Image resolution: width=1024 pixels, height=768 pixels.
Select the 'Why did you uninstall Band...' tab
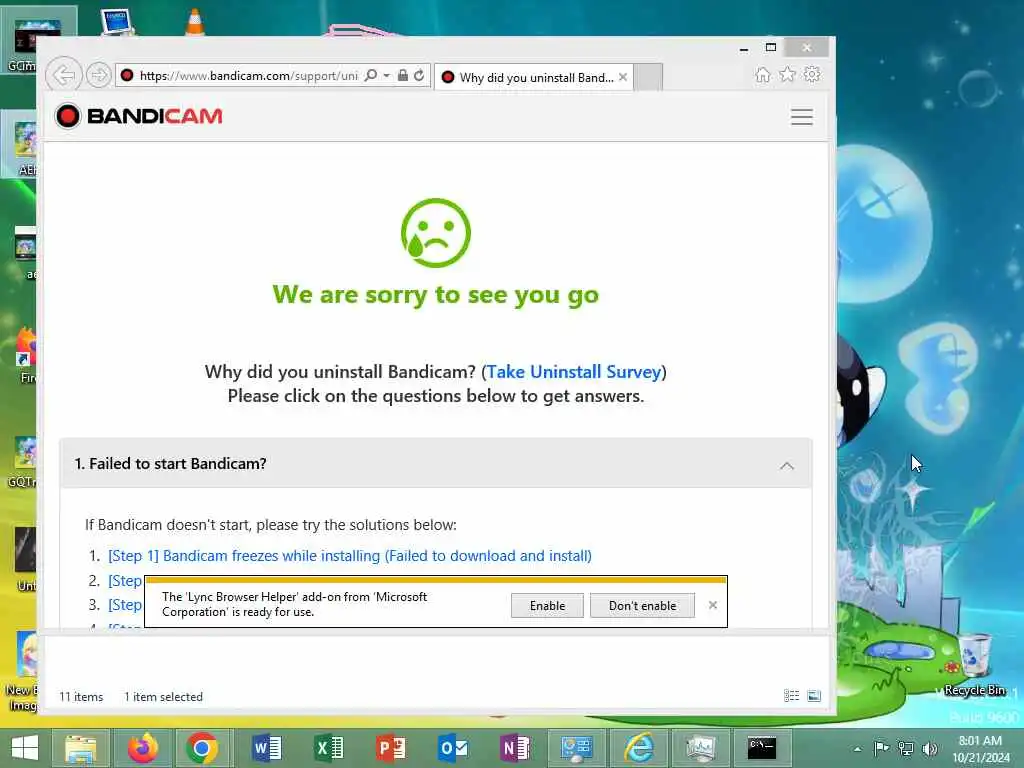534,77
